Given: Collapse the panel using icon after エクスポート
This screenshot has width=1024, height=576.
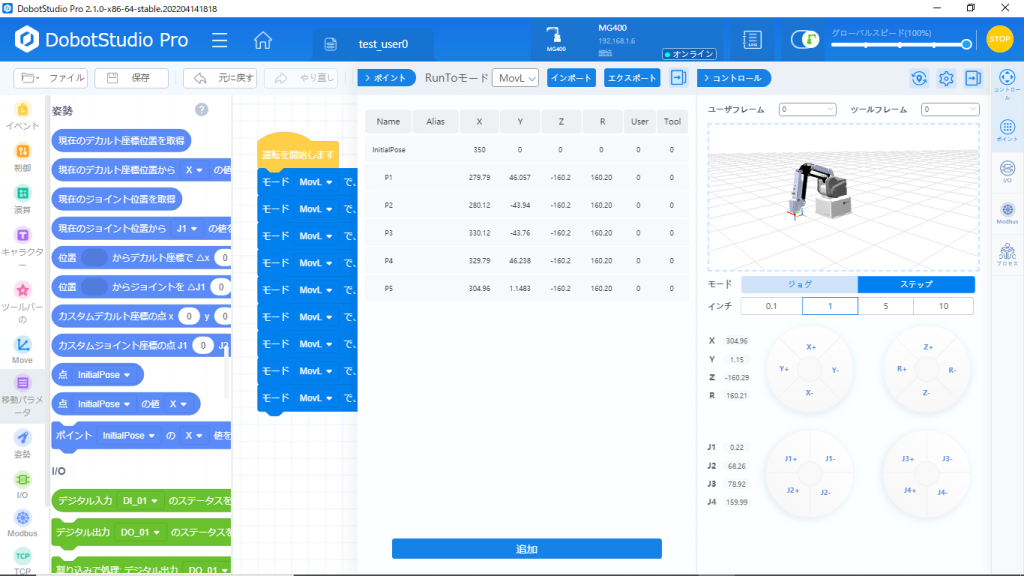Looking at the screenshot, I should [x=679, y=78].
